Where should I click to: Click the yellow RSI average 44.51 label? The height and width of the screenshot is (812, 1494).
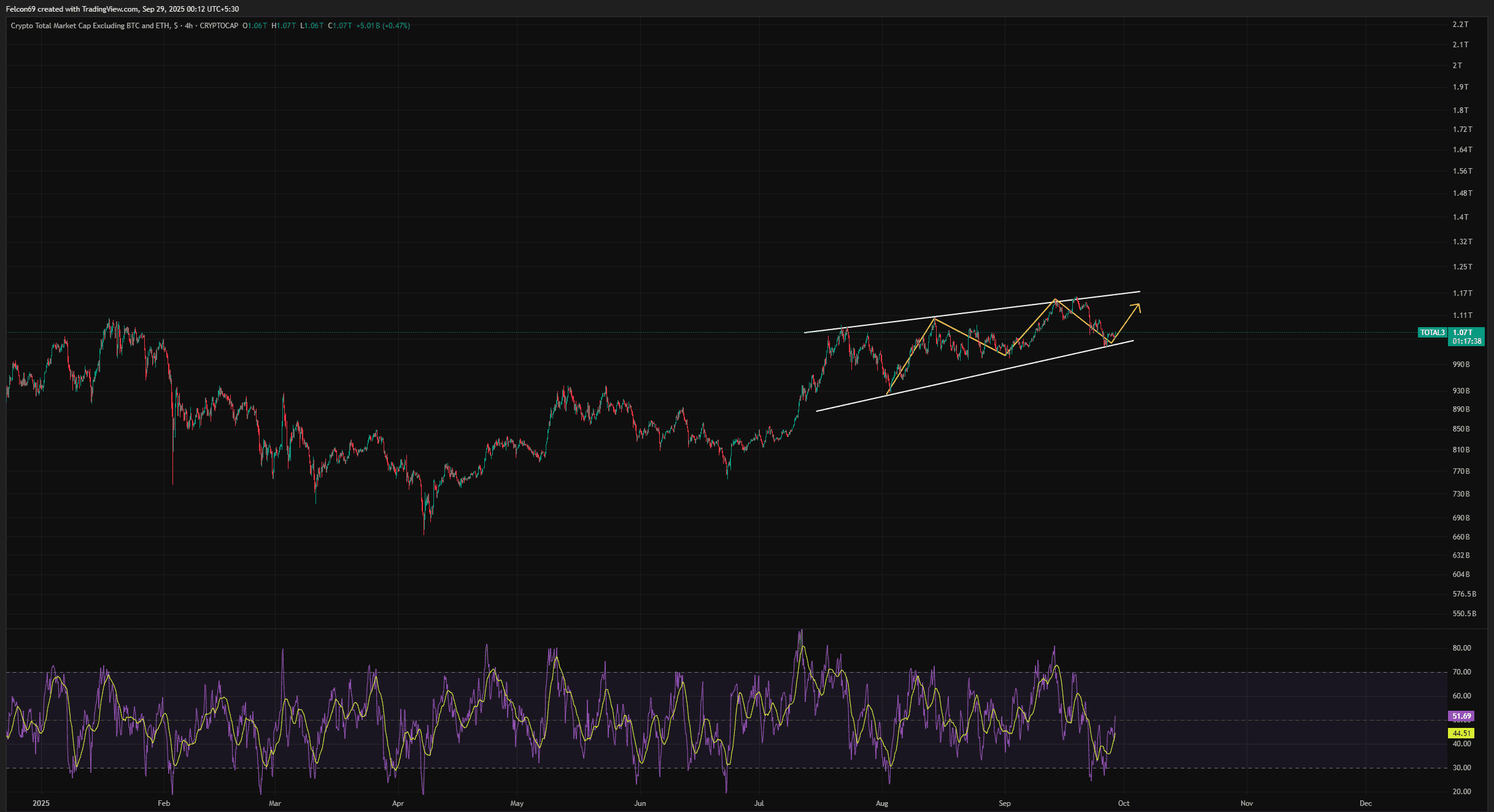point(1461,733)
